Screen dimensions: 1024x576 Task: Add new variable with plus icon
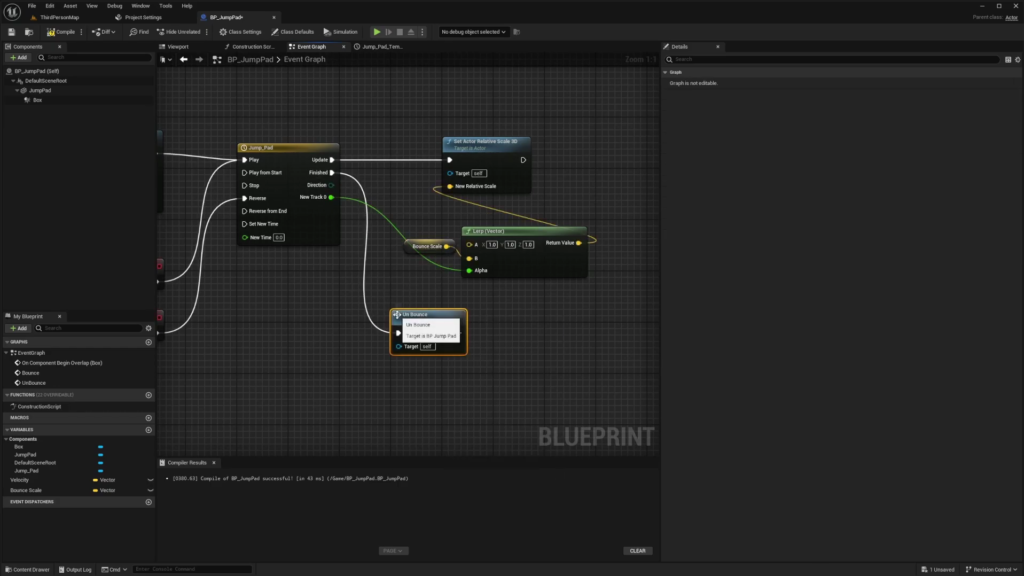(x=148, y=430)
